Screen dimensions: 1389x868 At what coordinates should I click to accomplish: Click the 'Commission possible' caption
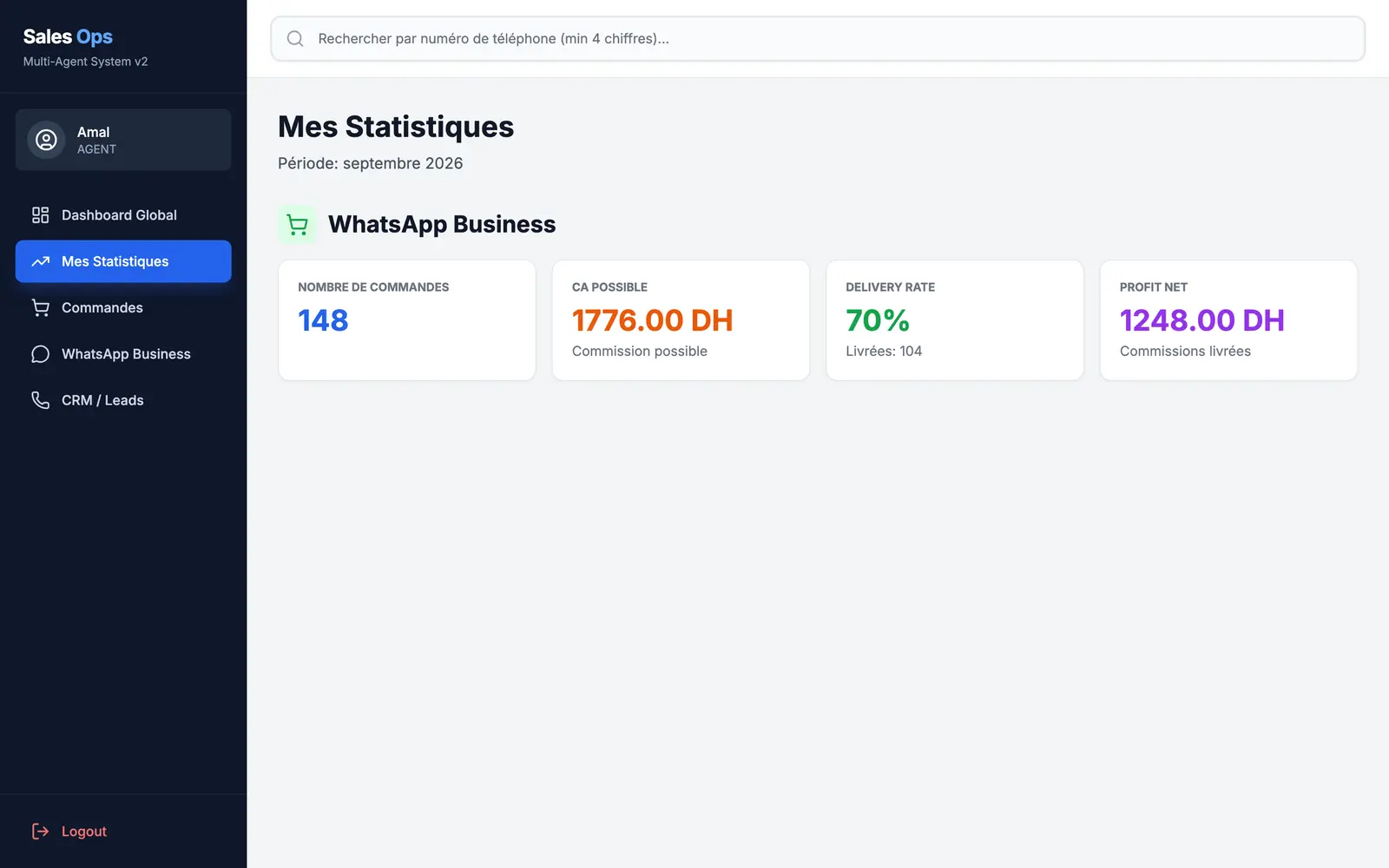[x=640, y=351]
